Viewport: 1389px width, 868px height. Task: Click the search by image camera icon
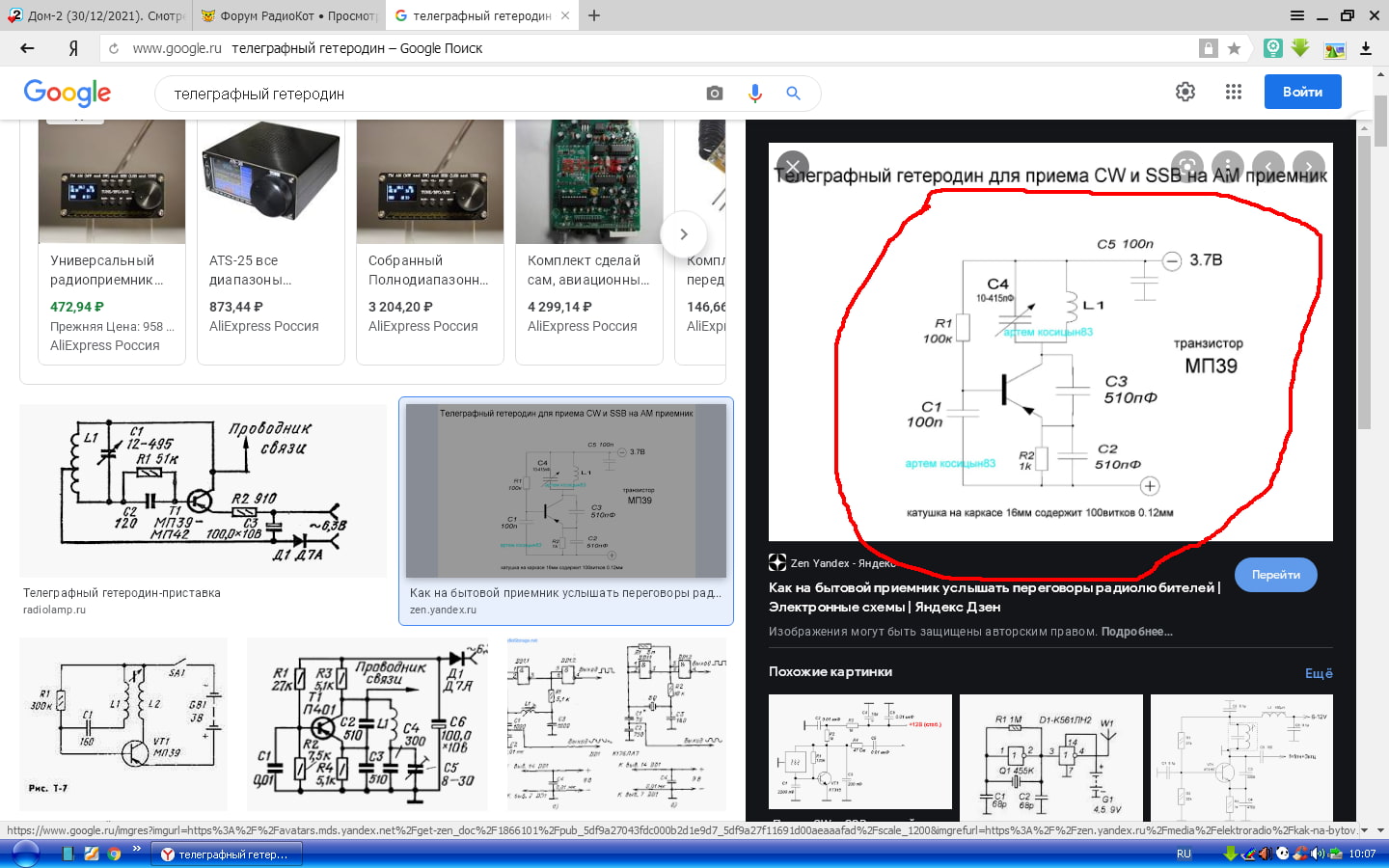714,94
